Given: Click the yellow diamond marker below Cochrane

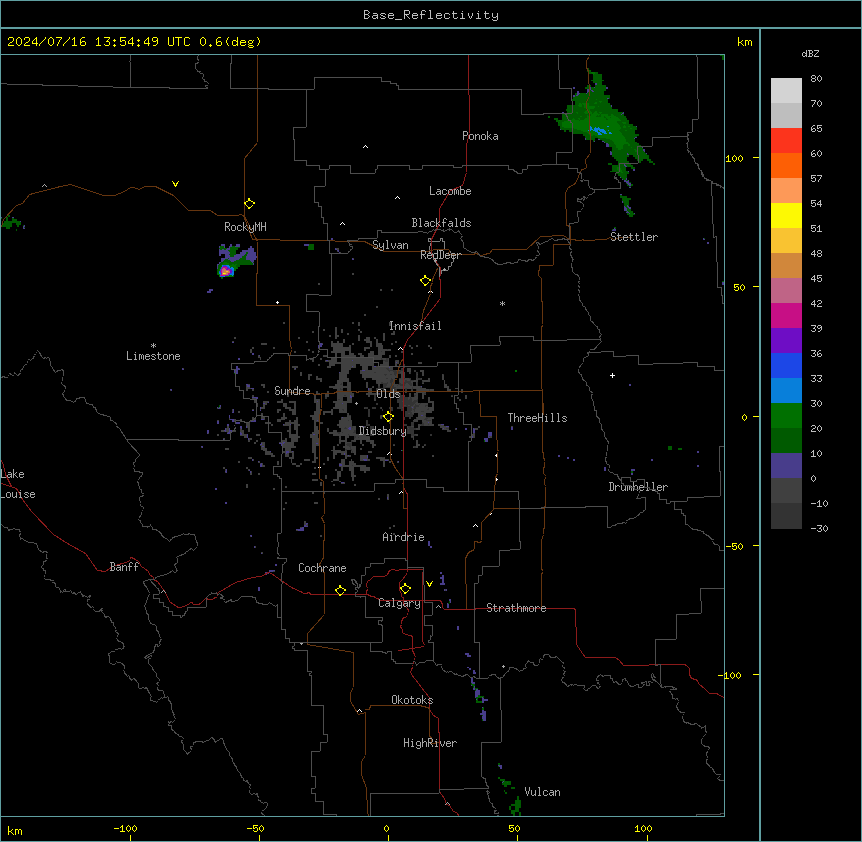Looking at the screenshot, I should (x=340, y=590).
